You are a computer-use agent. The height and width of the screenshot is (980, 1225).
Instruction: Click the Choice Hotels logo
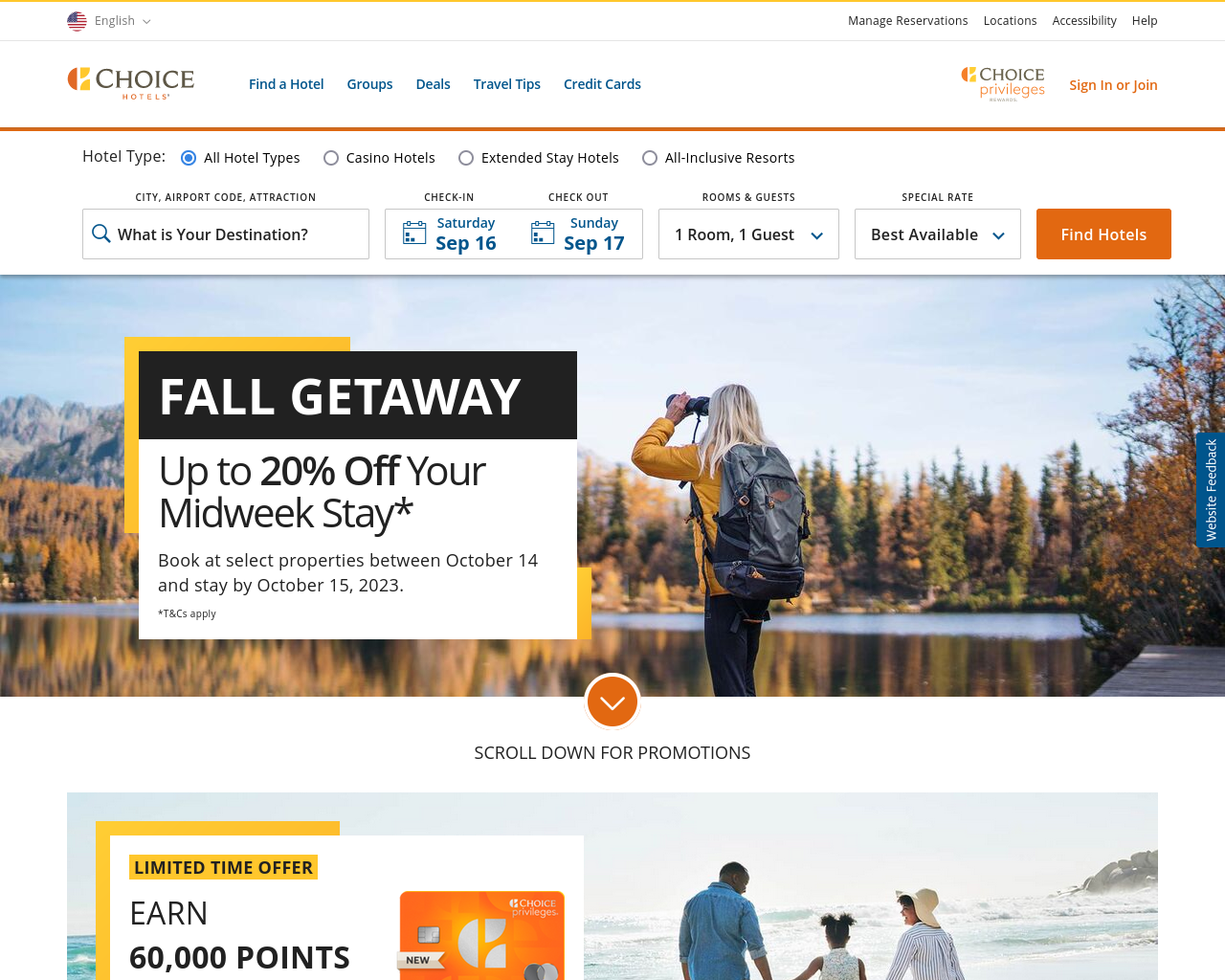click(131, 83)
